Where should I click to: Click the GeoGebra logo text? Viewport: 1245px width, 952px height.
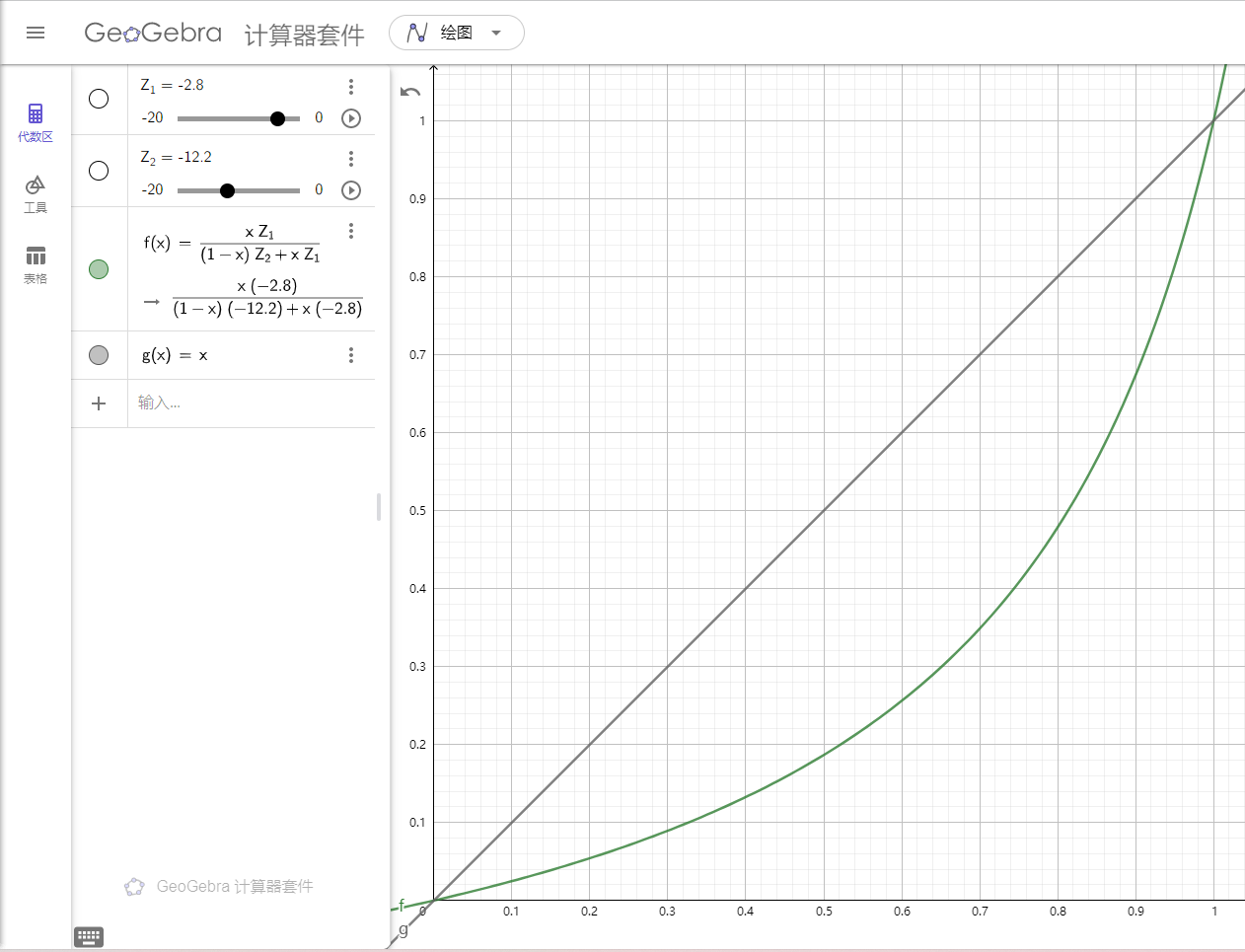click(x=153, y=33)
